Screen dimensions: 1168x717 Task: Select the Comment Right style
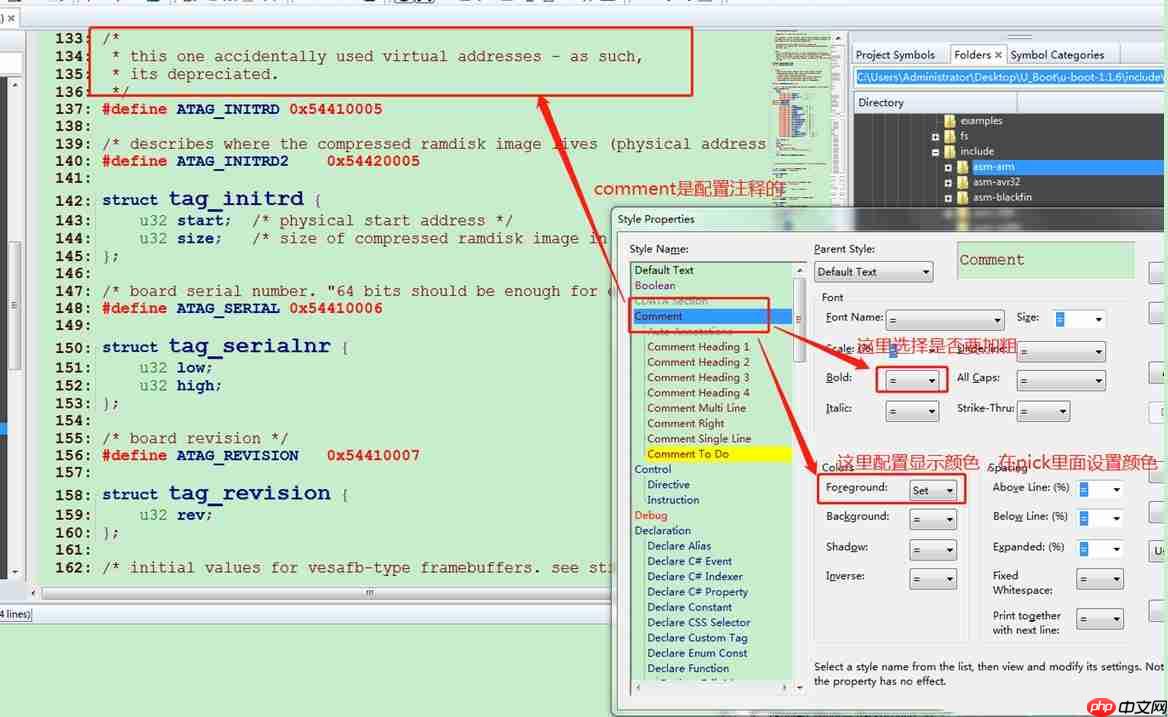pyautogui.click(x=685, y=424)
